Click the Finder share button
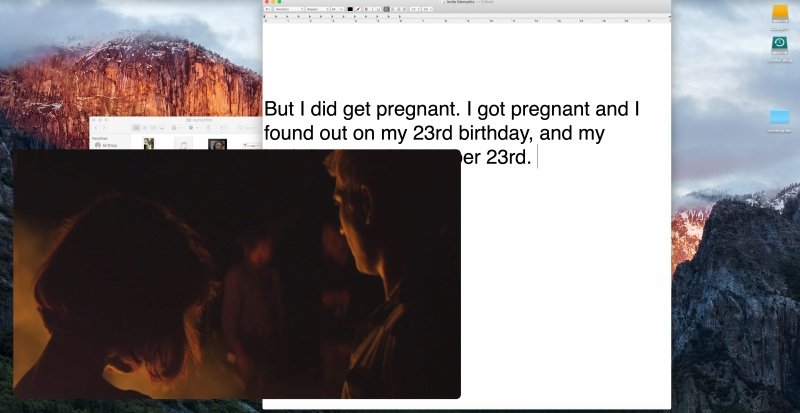The height and width of the screenshot is (413, 800). [209, 128]
